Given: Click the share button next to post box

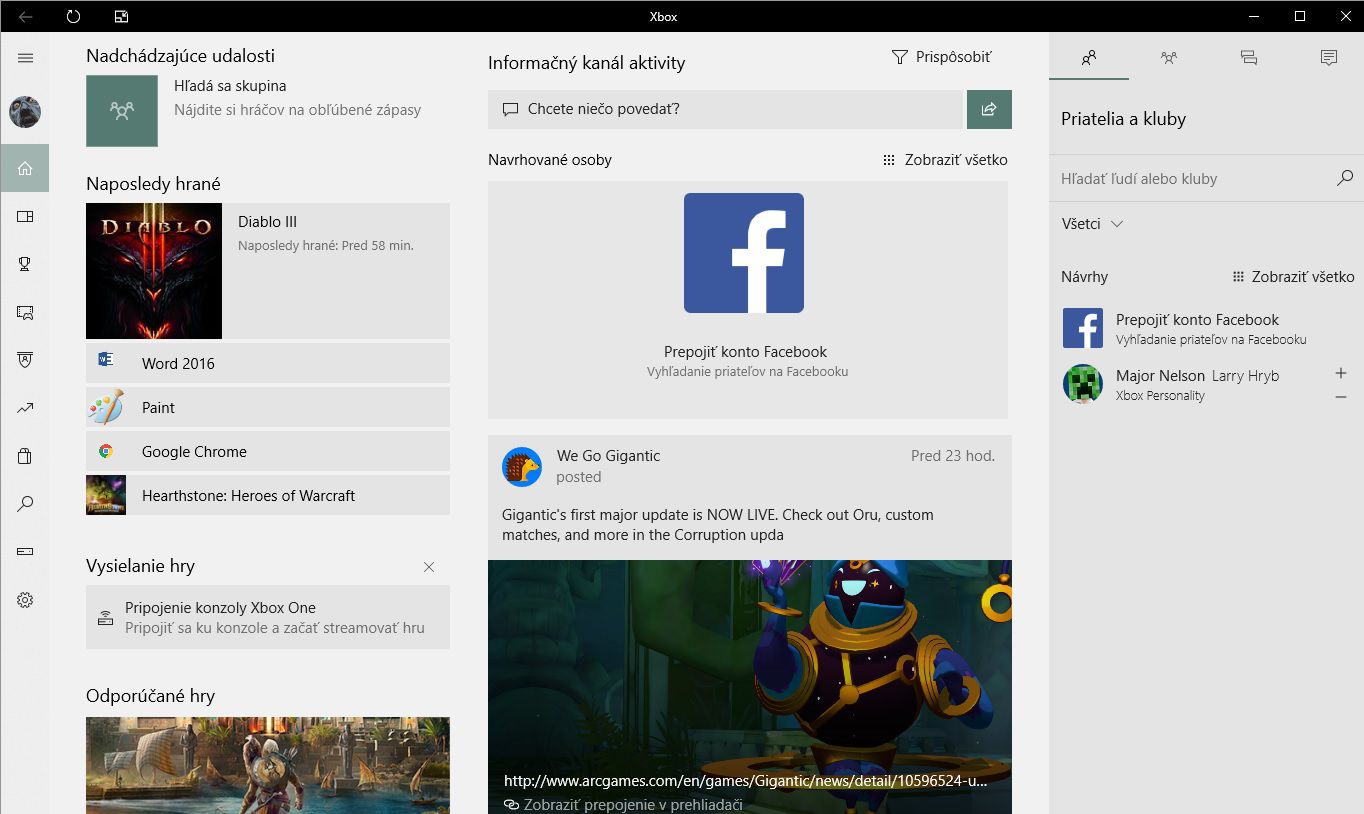Looking at the screenshot, I should (x=989, y=109).
